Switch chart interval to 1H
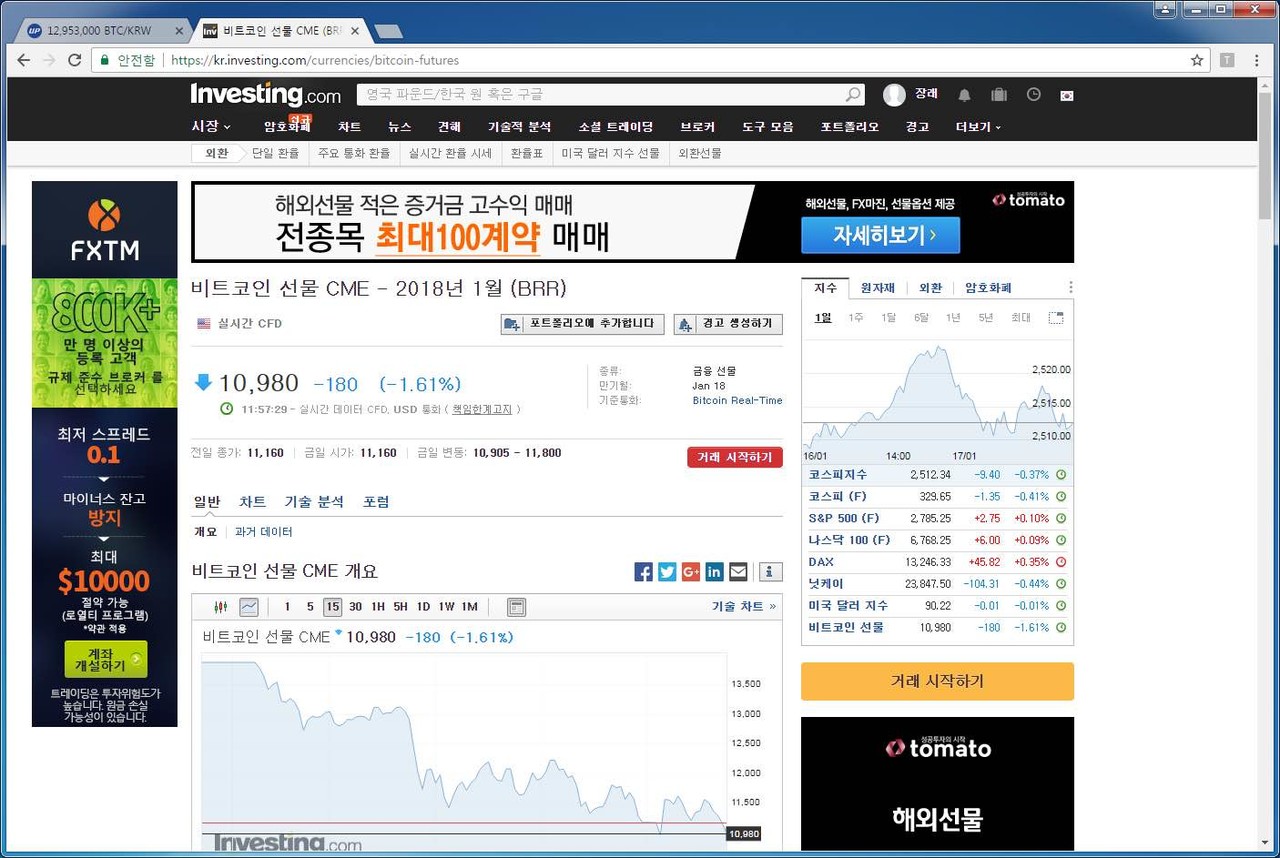 377,606
